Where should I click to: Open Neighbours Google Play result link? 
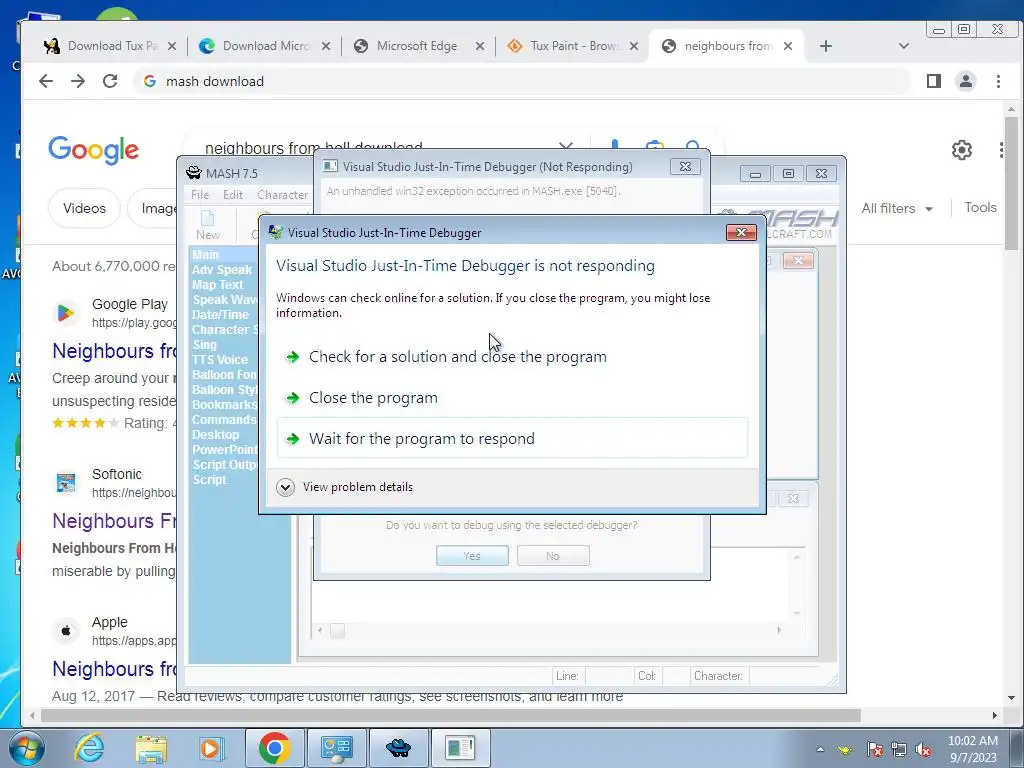coord(114,351)
